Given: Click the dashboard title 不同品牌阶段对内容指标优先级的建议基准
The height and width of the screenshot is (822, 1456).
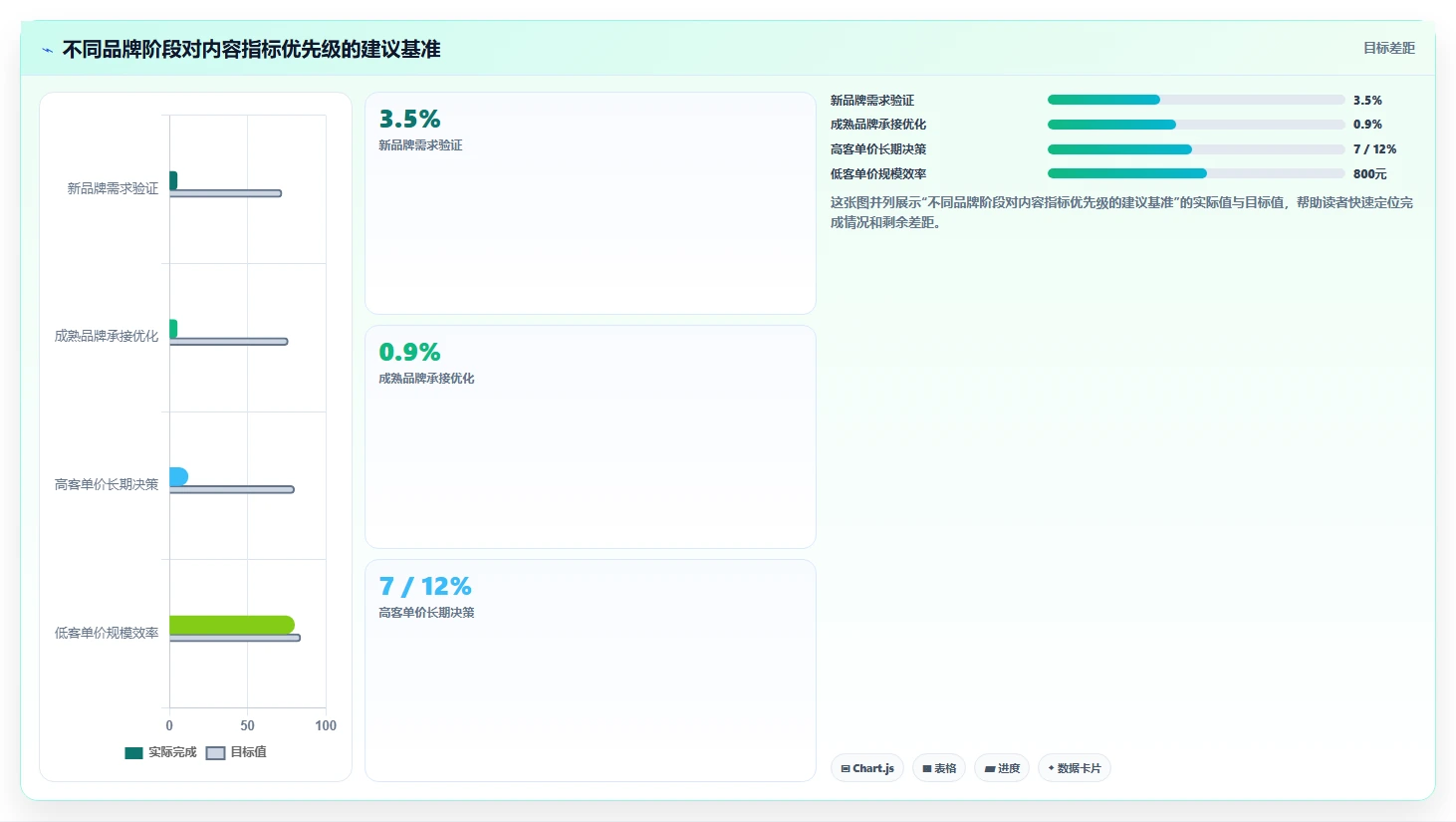Looking at the screenshot, I should tap(251, 50).
